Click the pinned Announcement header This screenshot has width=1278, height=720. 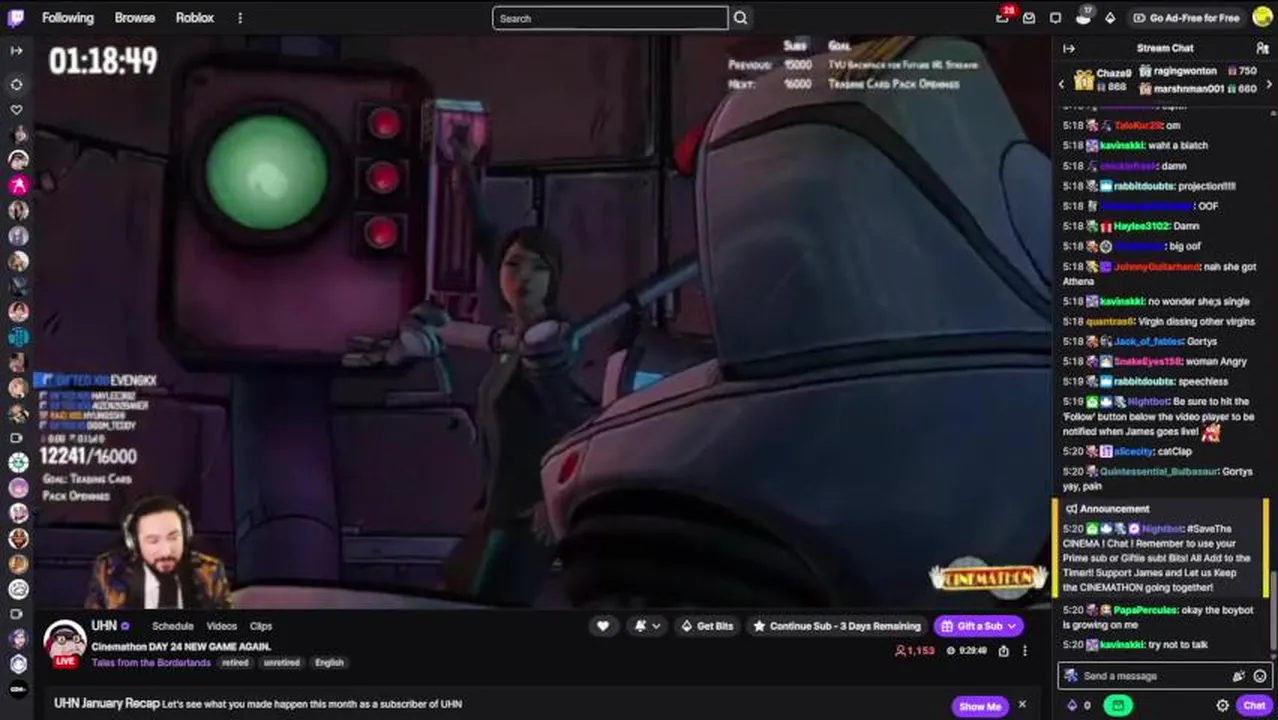[x=1114, y=509]
